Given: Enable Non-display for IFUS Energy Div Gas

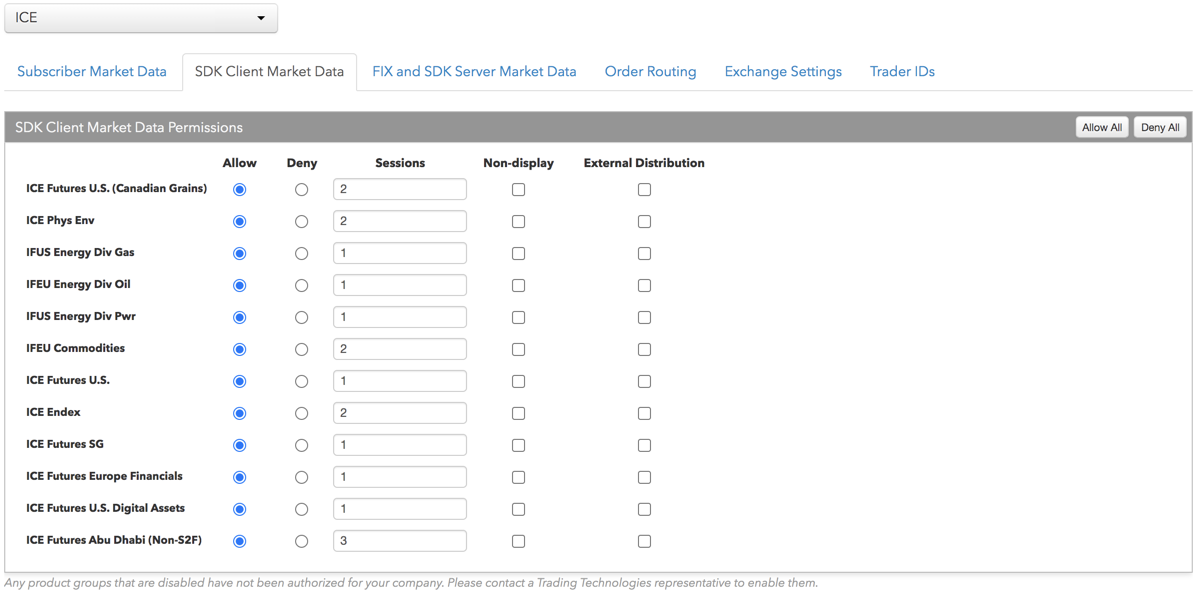Looking at the screenshot, I should (518, 254).
